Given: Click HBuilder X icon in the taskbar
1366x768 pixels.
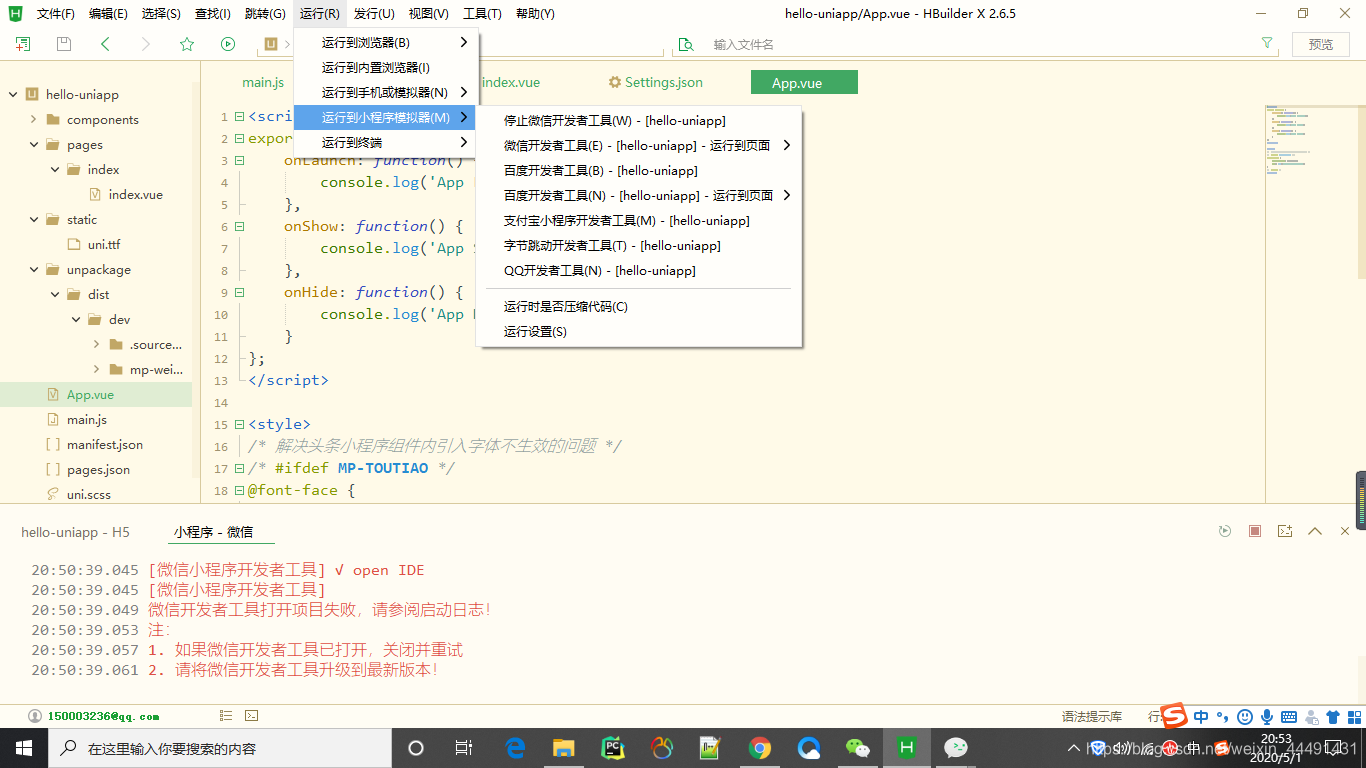Looking at the screenshot, I should pyautogui.click(x=907, y=747).
